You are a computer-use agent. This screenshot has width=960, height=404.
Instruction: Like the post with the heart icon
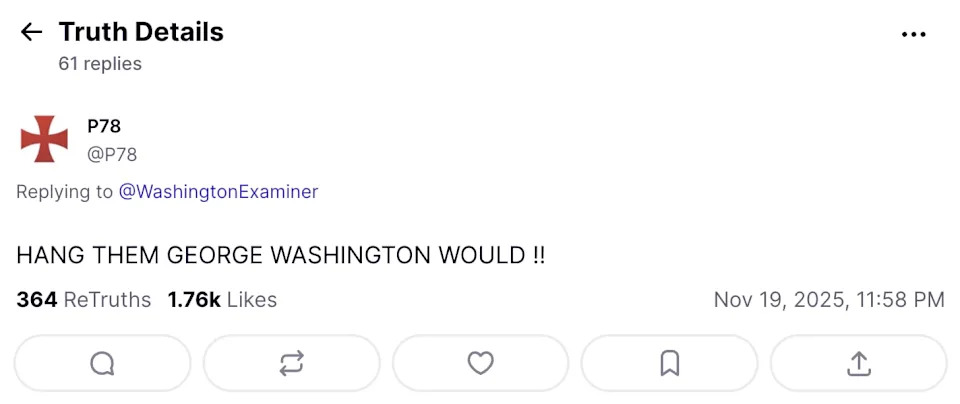click(481, 363)
